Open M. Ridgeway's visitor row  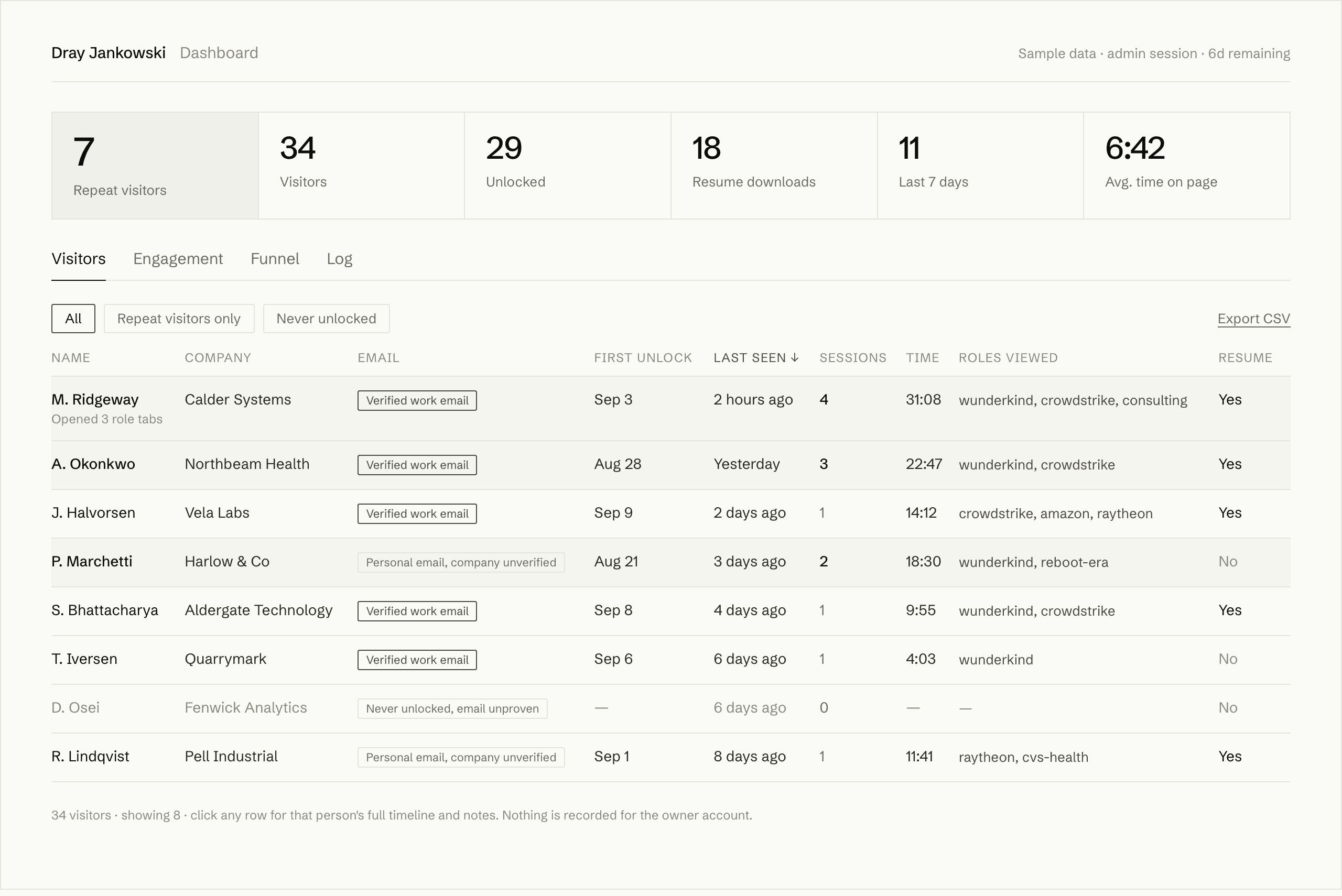coord(670,409)
